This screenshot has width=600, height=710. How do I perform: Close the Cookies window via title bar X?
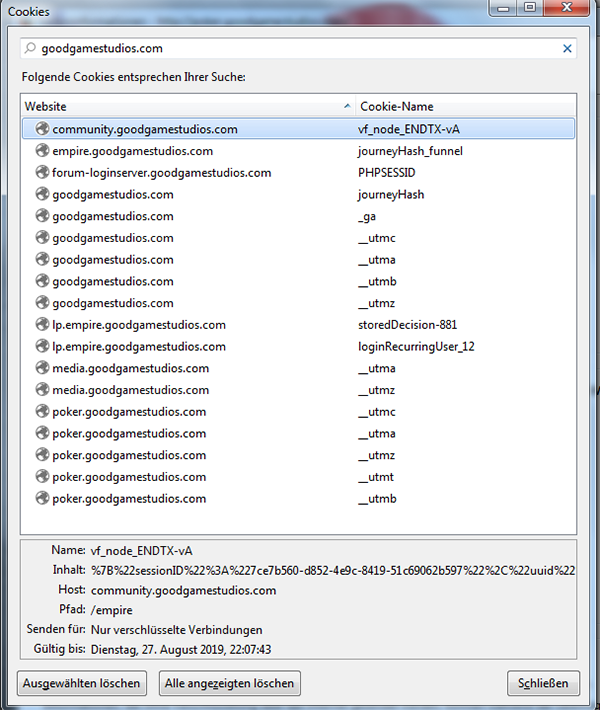pos(567,8)
